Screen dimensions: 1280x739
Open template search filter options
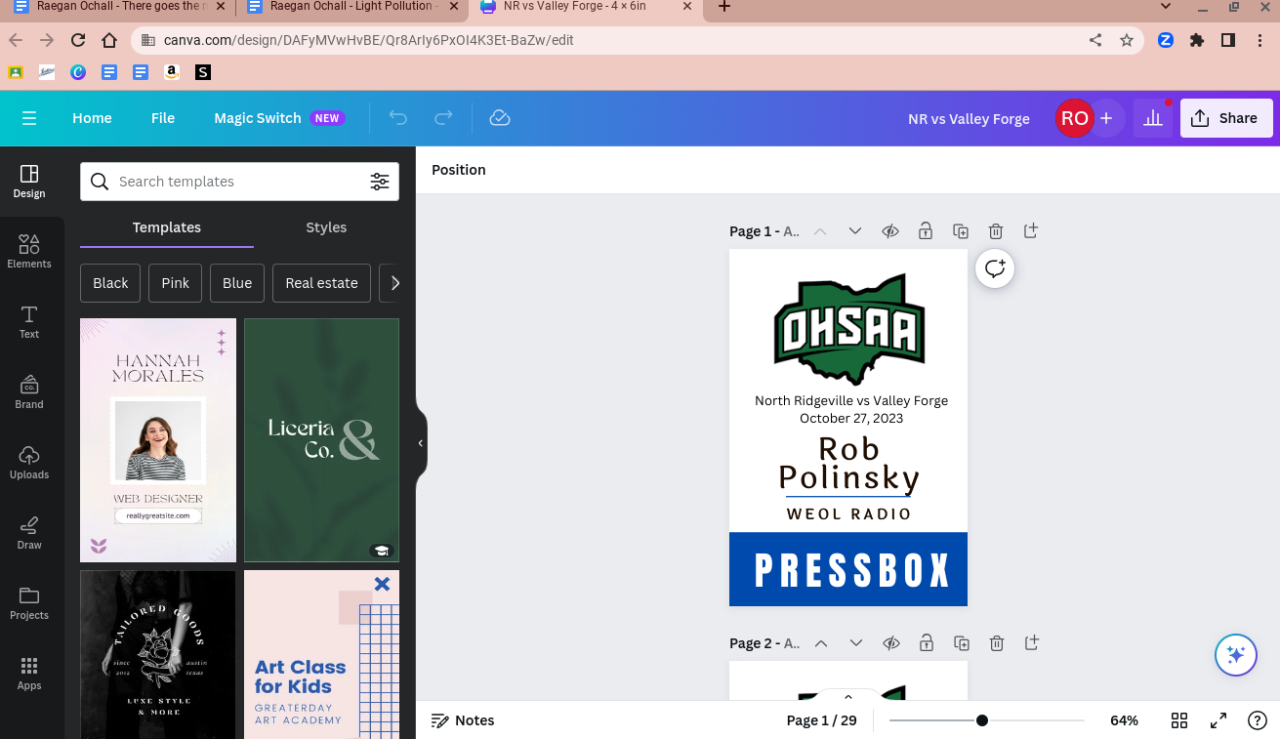(x=380, y=181)
